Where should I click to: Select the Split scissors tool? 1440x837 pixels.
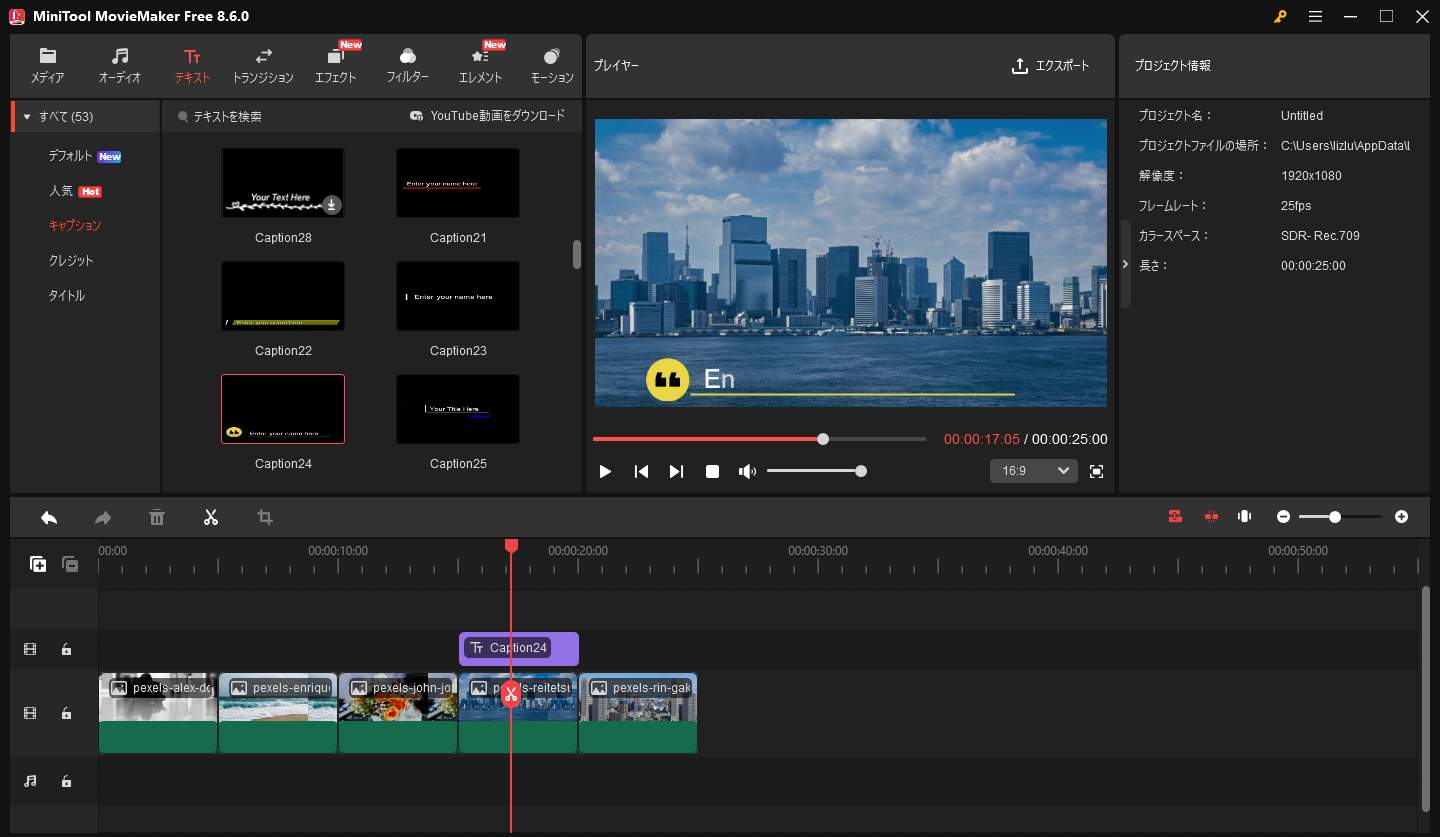click(211, 517)
